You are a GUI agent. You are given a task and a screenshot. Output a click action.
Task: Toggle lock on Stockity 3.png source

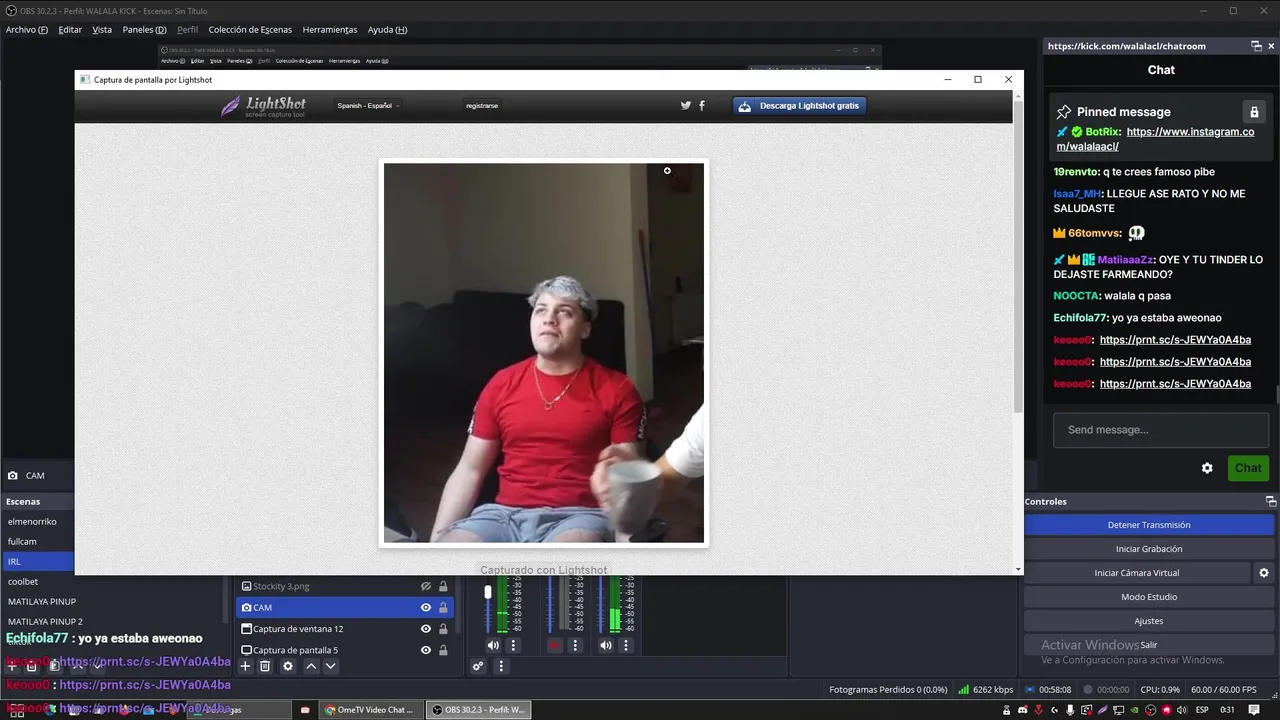443,587
